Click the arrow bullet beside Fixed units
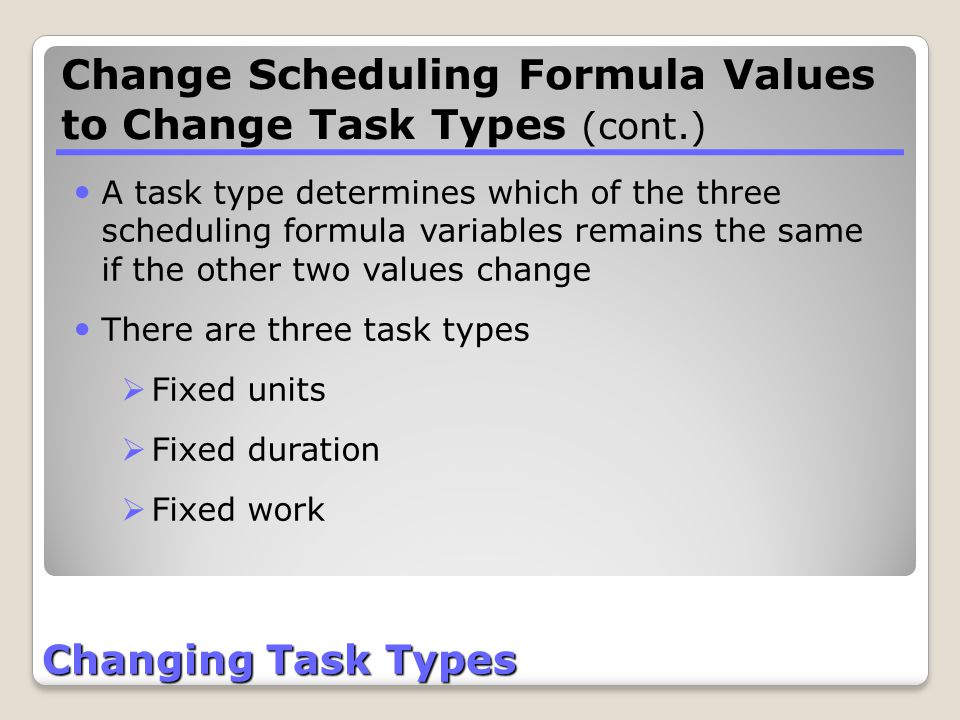The image size is (960, 720). [x=133, y=389]
